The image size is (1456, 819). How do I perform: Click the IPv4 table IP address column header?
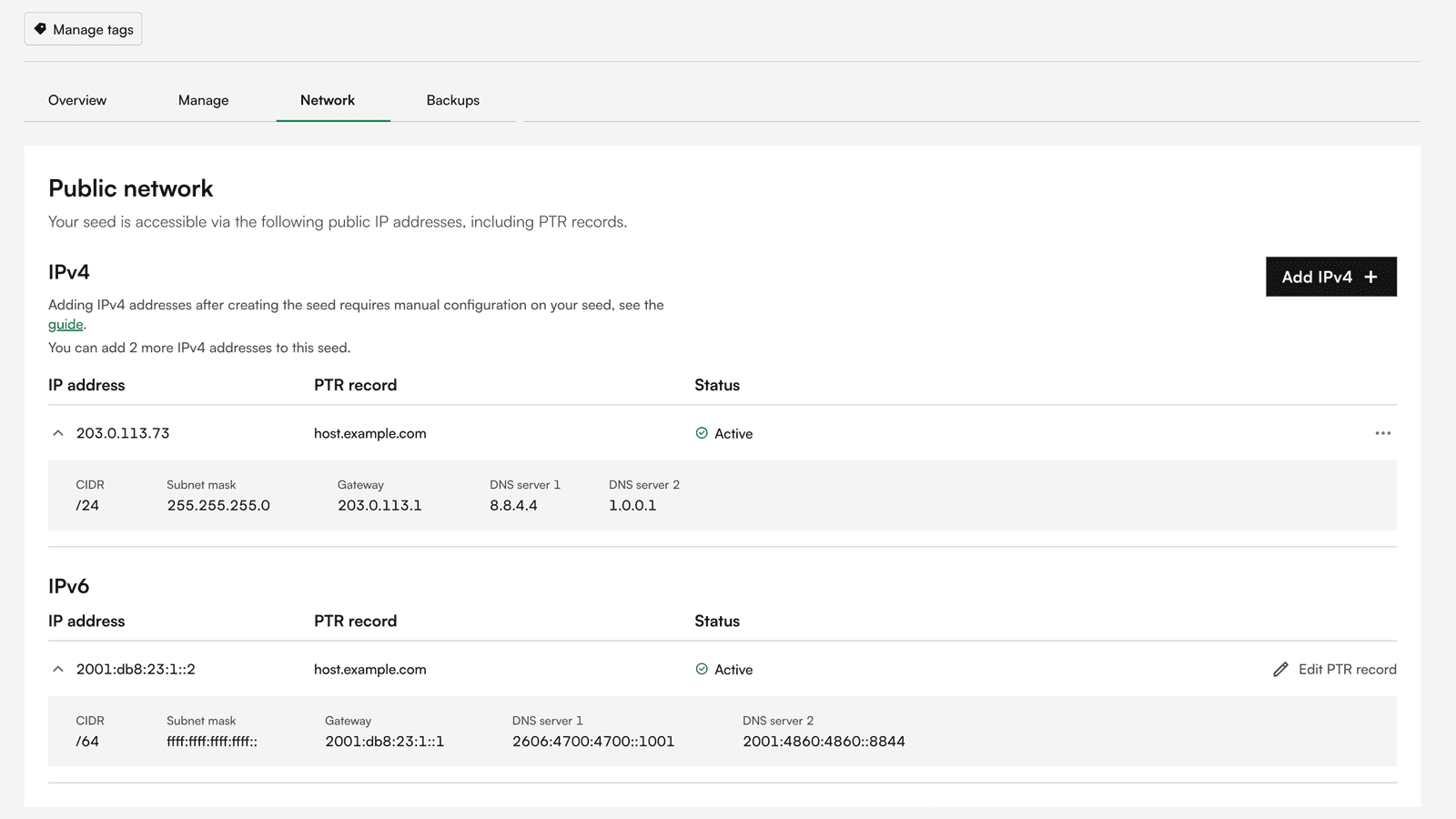(x=86, y=385)
